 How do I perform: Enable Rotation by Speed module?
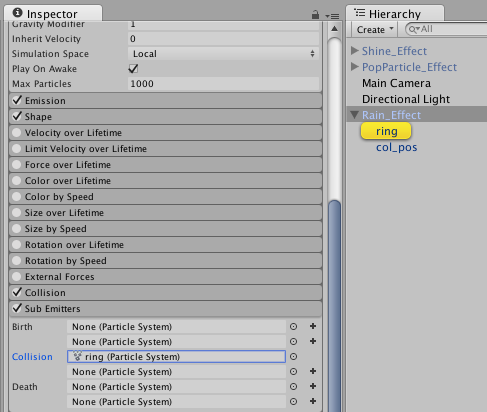(x=16, y=261)
